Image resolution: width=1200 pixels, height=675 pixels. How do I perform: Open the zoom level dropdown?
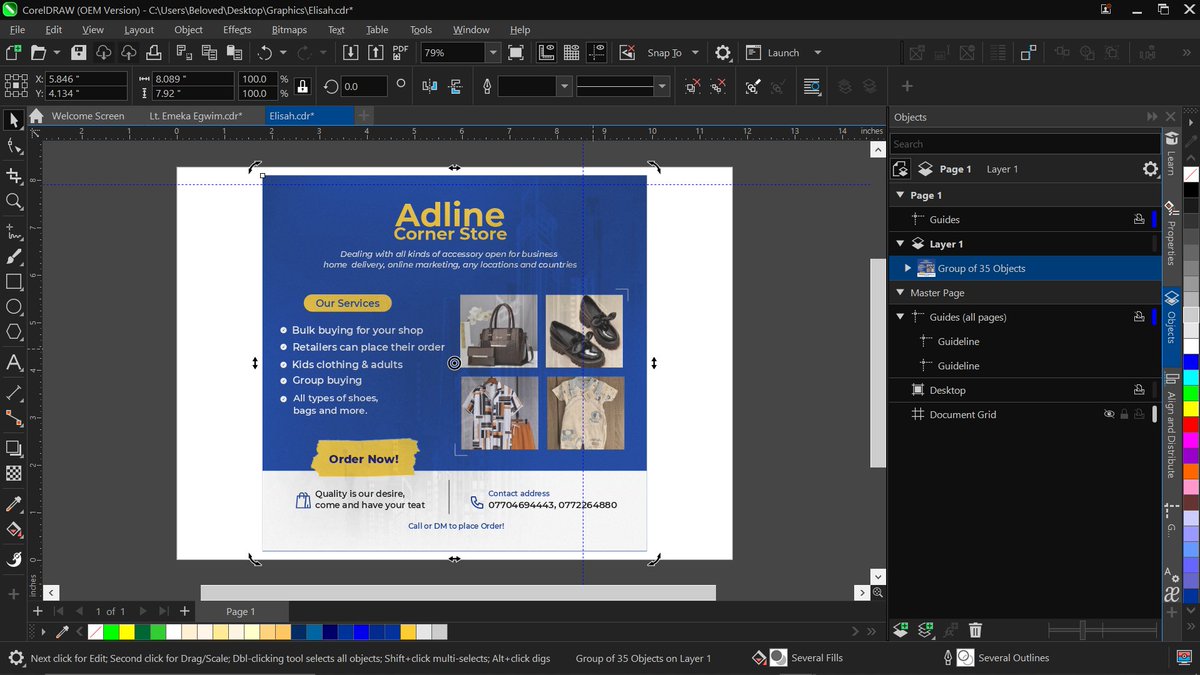click(x=492, y=53)
